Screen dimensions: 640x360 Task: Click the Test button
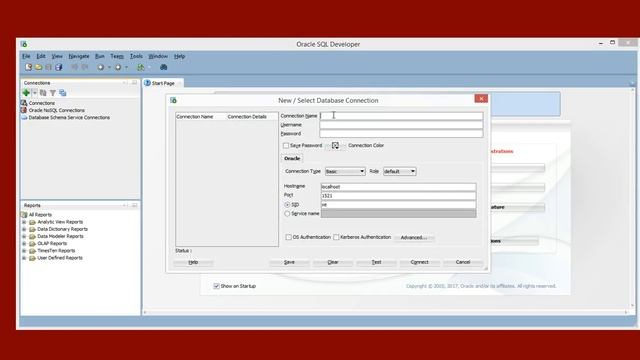(x=376, y=262)
